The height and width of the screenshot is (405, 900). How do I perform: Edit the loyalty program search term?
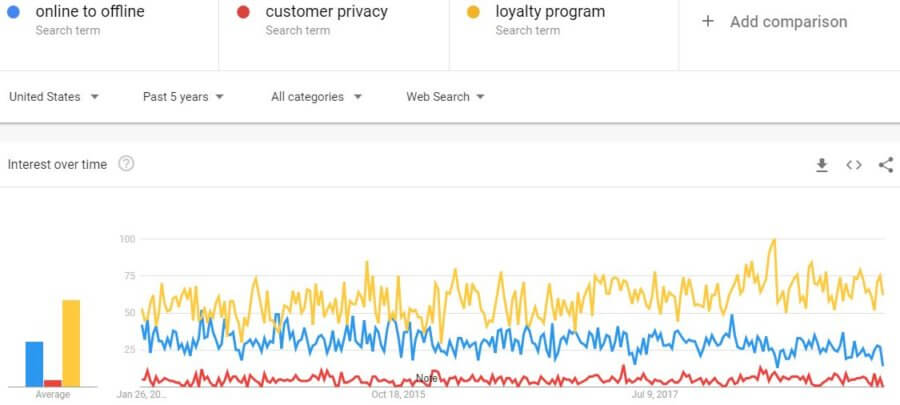(550, 11)
